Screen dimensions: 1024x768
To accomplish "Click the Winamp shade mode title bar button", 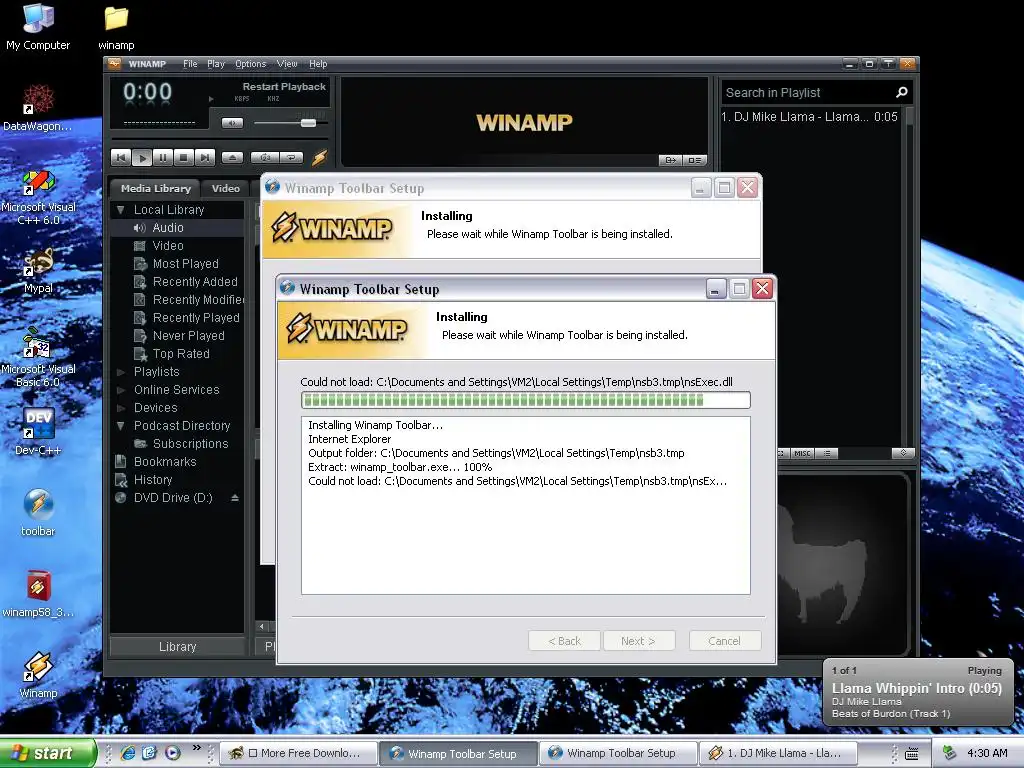I will [x=888, y=64].
